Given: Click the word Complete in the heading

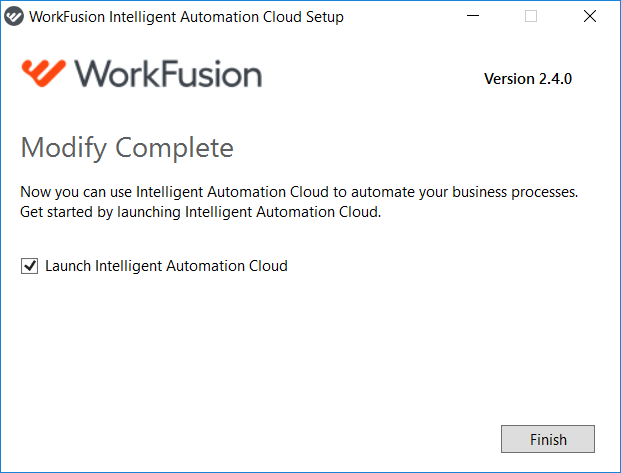Looking at the screenshot, I should (174, 148).
